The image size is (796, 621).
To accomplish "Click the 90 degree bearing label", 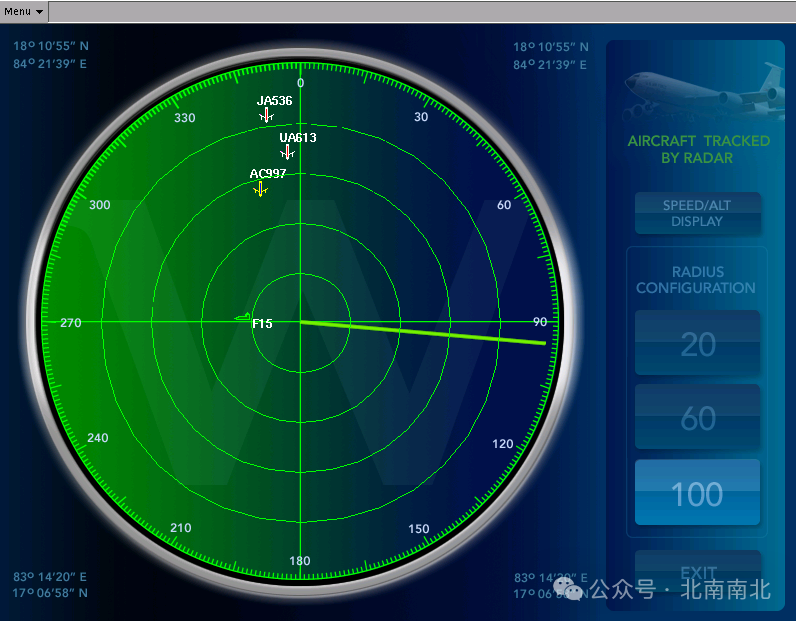I will [x=540, y=321].
